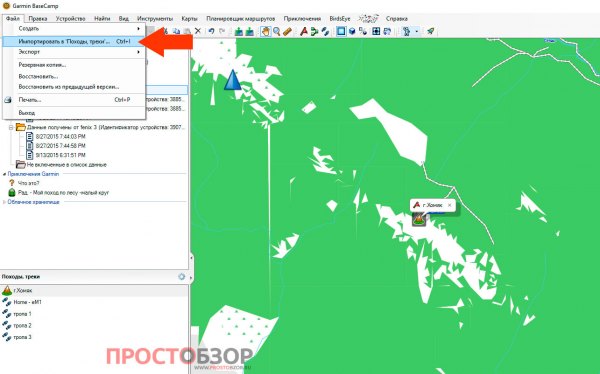
Task: Click the first green send-to-device icon
Action: pyautogui.click(x=239, y=31)
